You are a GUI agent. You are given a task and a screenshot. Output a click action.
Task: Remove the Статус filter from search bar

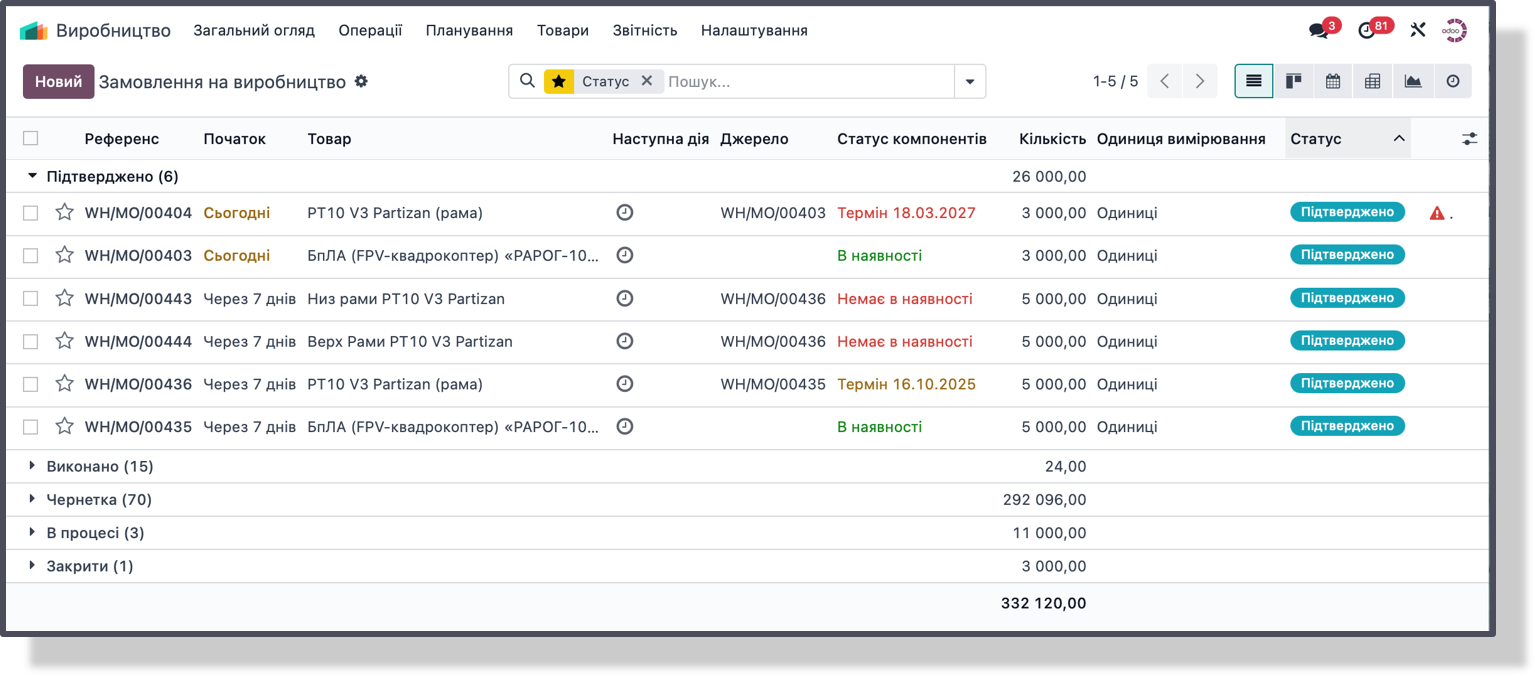click(x=648, y=81)
